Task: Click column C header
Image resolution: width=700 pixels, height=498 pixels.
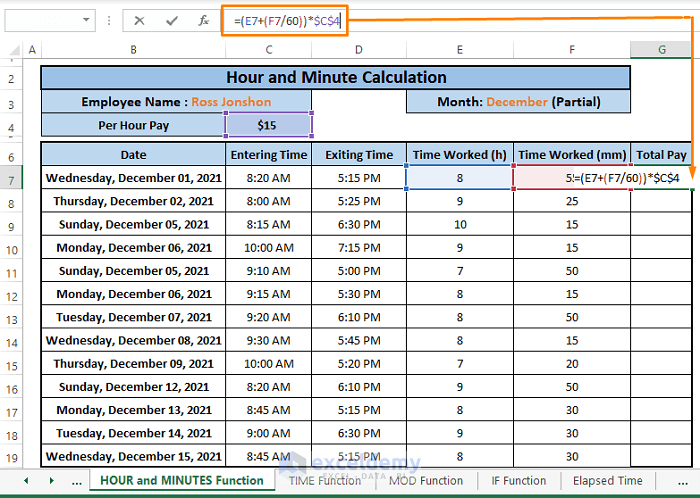Action: pyautogui.click(x=268, y=50)
